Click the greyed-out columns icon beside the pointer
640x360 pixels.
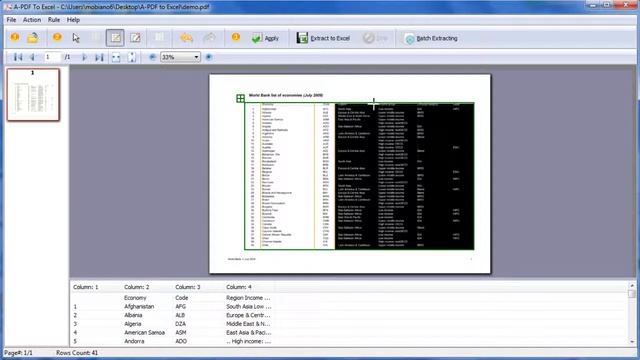pos(96,38)
